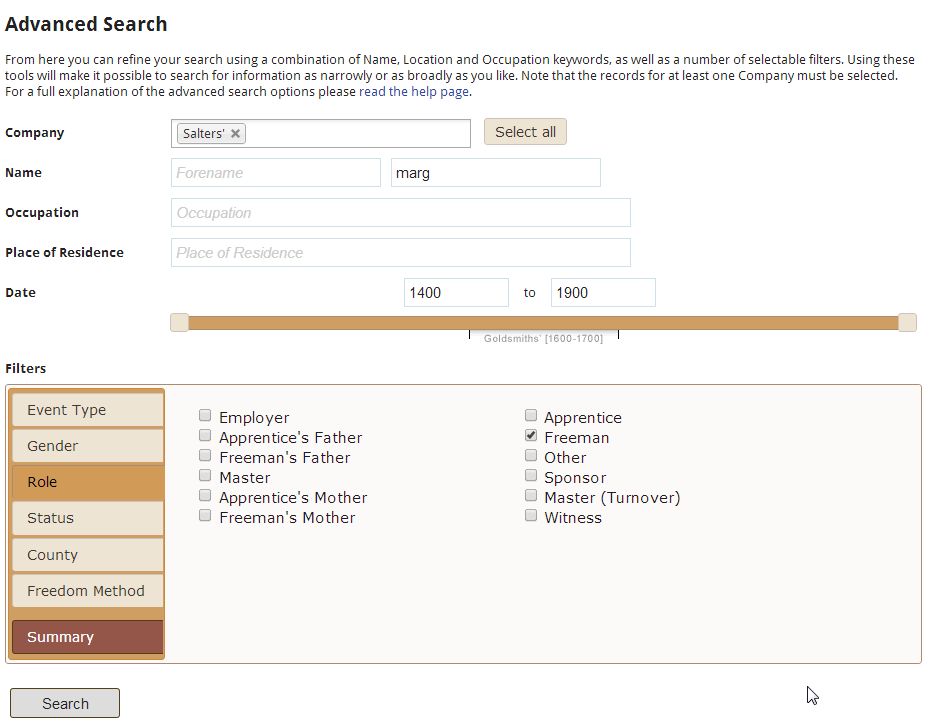This screenshot has width=933, height=726.
Task: Uncheck the Freeman role checkbox
Action: [x=531, y=436]
